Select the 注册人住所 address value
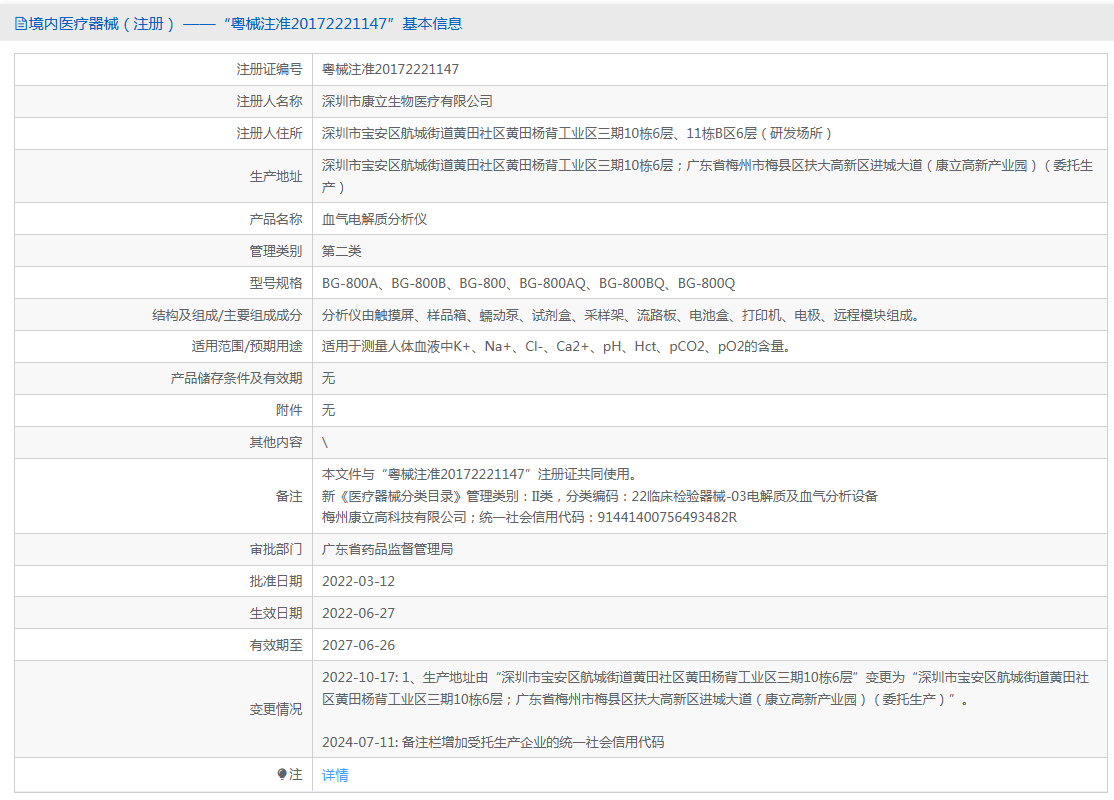Viewport: 1114px width, 800px height. click(x=576, y=134)
